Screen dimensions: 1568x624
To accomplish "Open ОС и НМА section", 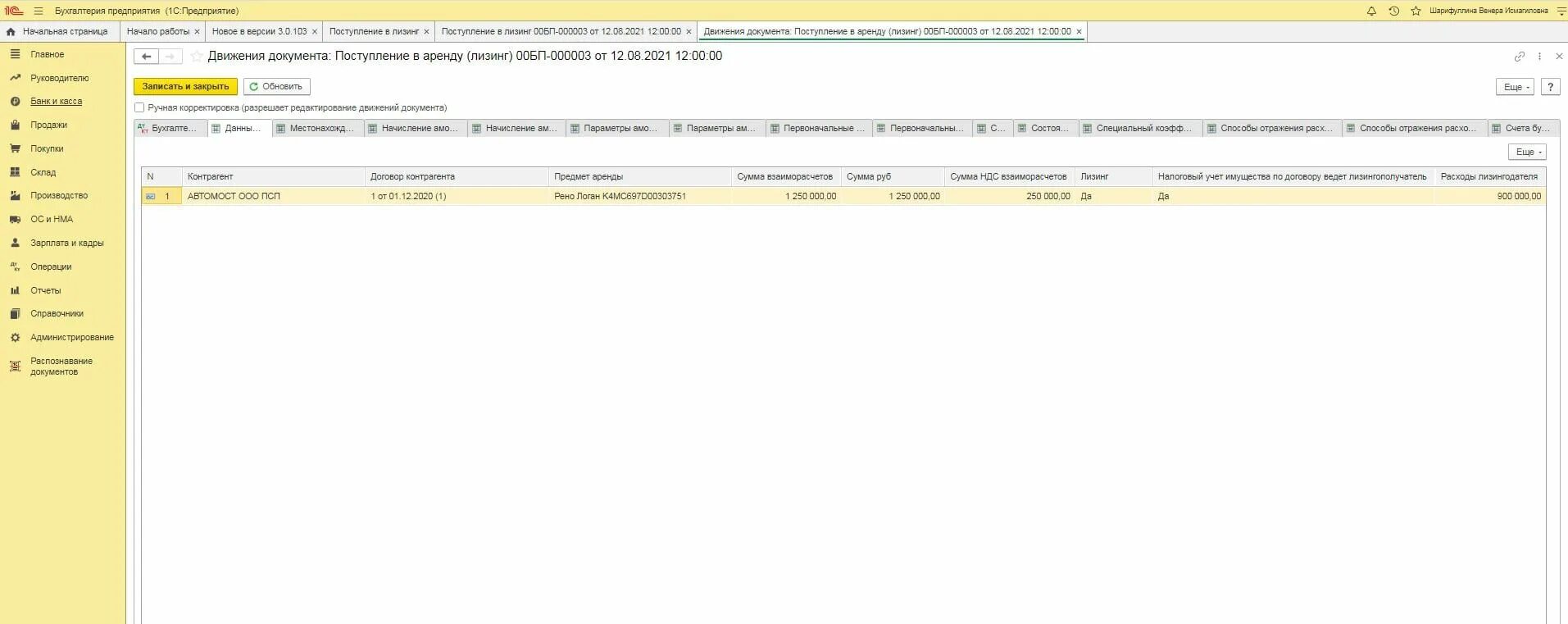I will [51, 219].
